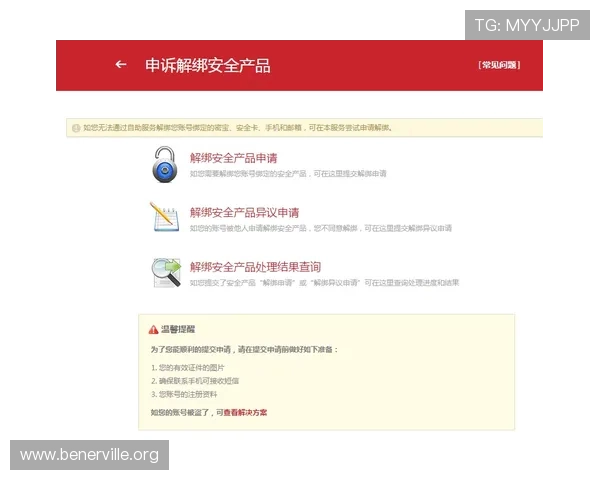Image resolution: width=600 pixels, height=480 pixels.
Task: Select the 申诉解绑安全产品 page title
Action: 208,65
